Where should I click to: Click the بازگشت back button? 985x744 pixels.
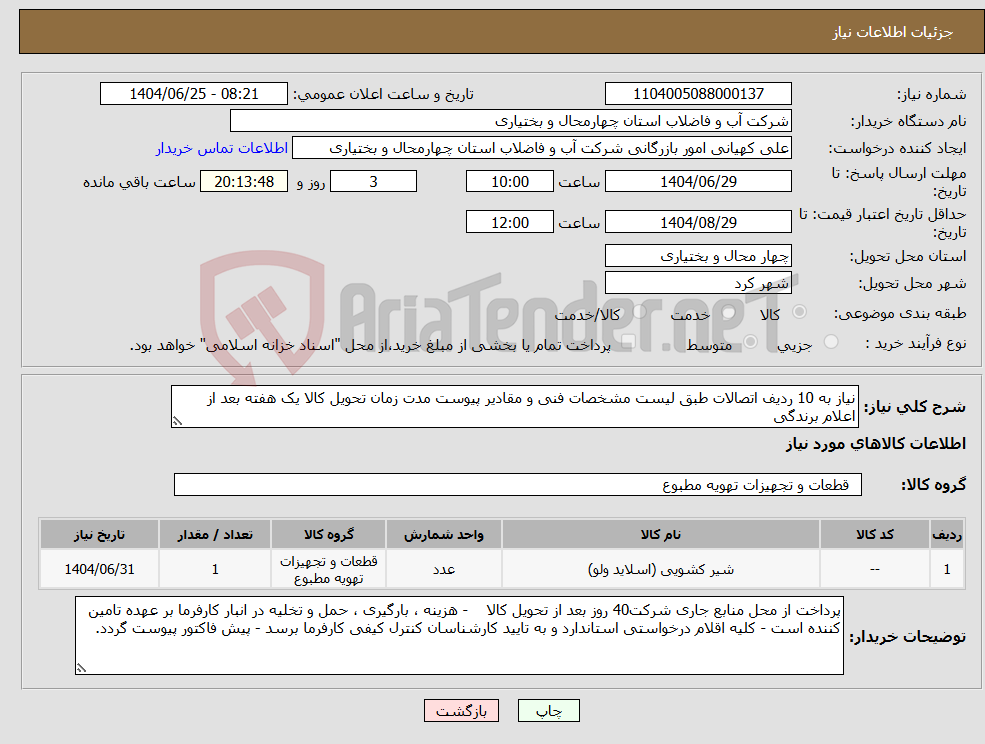pyautogui.click(x=461, y=711)
